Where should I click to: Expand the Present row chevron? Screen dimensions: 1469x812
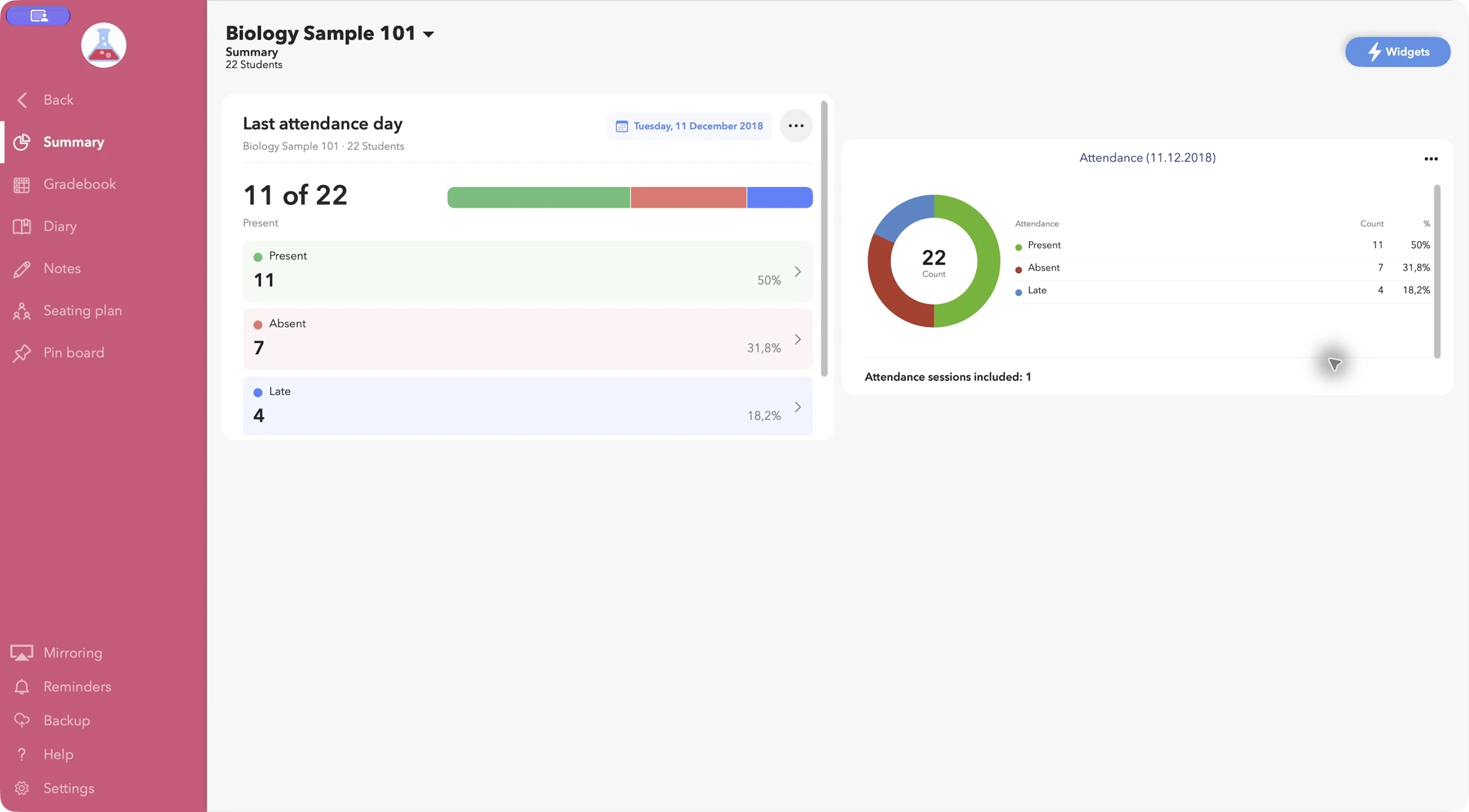click(798, 272)
